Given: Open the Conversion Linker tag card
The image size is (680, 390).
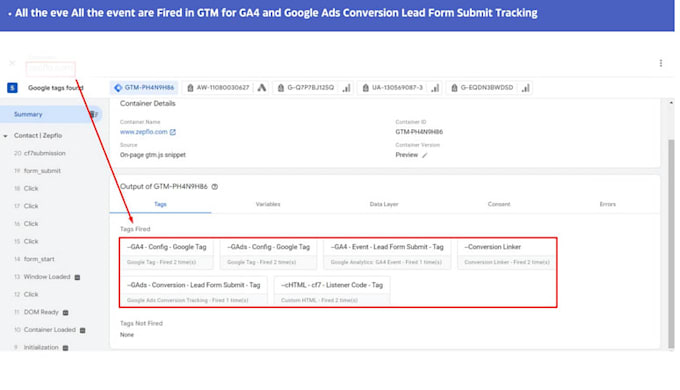Looking at the screenshot, I should click(507, 254).
